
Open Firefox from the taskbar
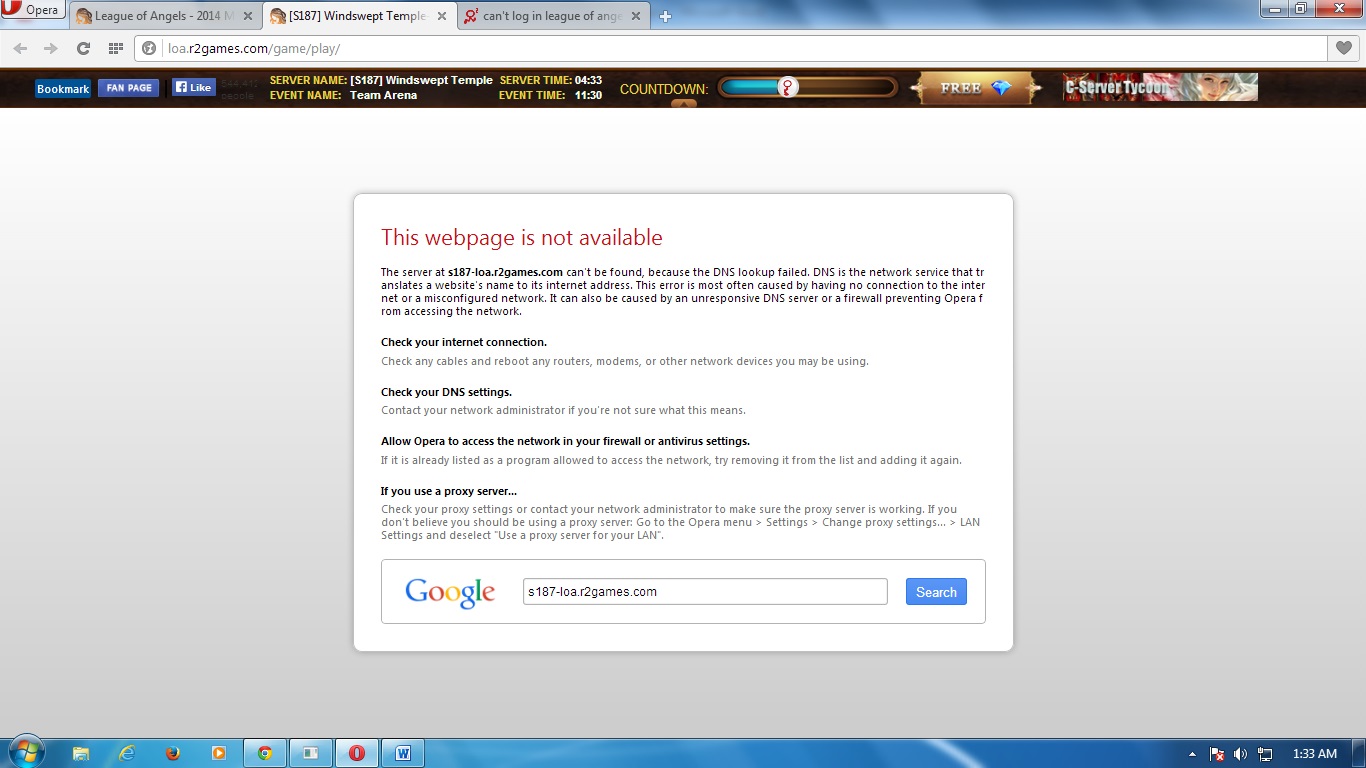(x=173, y=753)
